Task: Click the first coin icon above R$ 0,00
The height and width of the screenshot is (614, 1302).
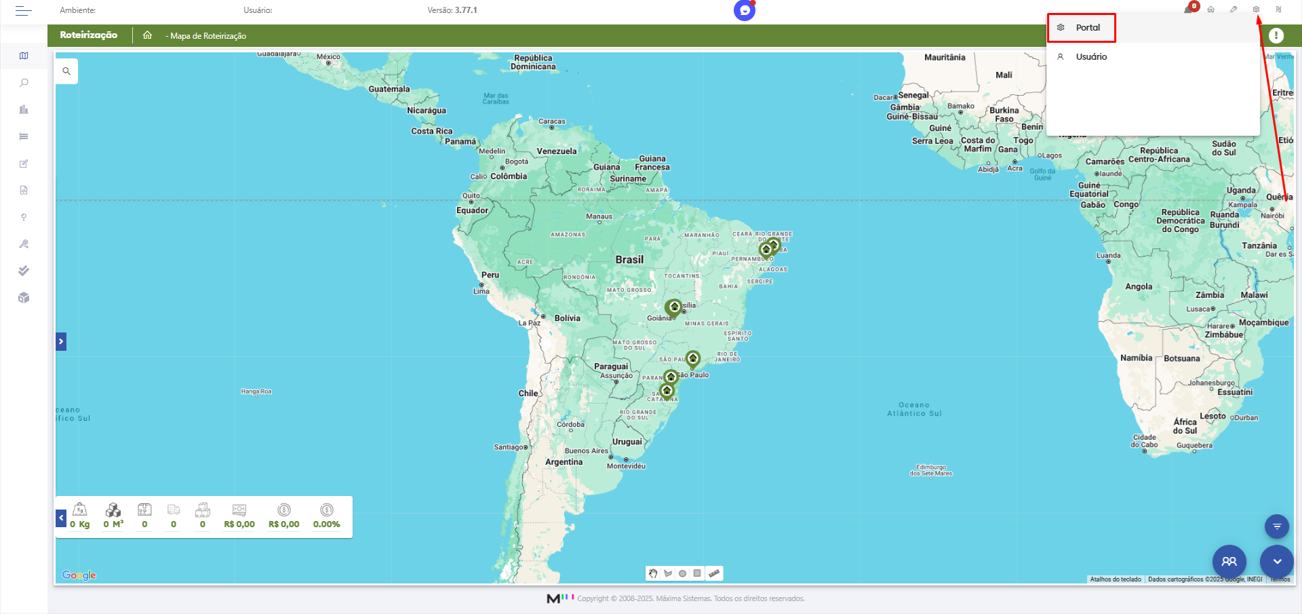Action: (x=284, y=510)
